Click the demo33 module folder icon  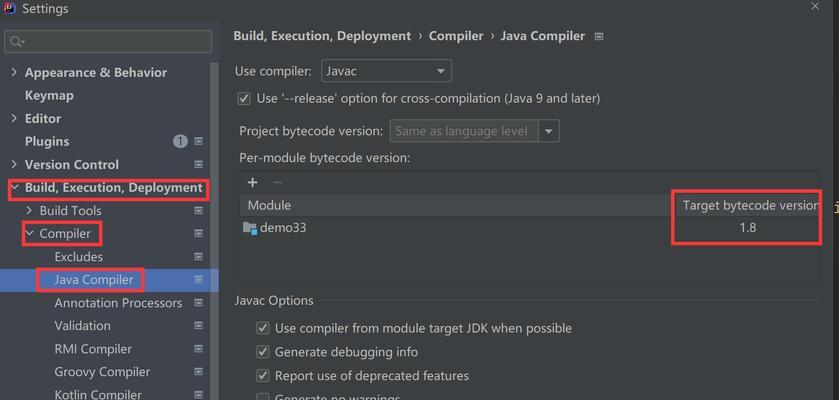250,228
